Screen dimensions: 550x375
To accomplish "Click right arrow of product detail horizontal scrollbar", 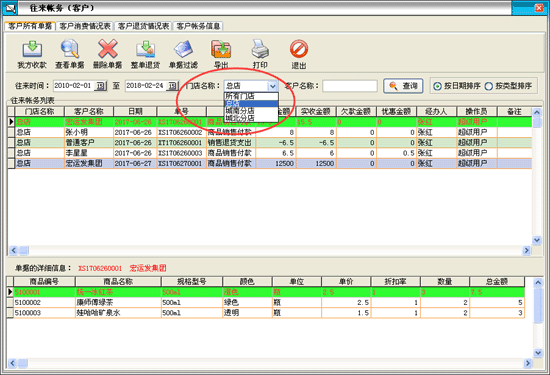I will tap(527, 363).
